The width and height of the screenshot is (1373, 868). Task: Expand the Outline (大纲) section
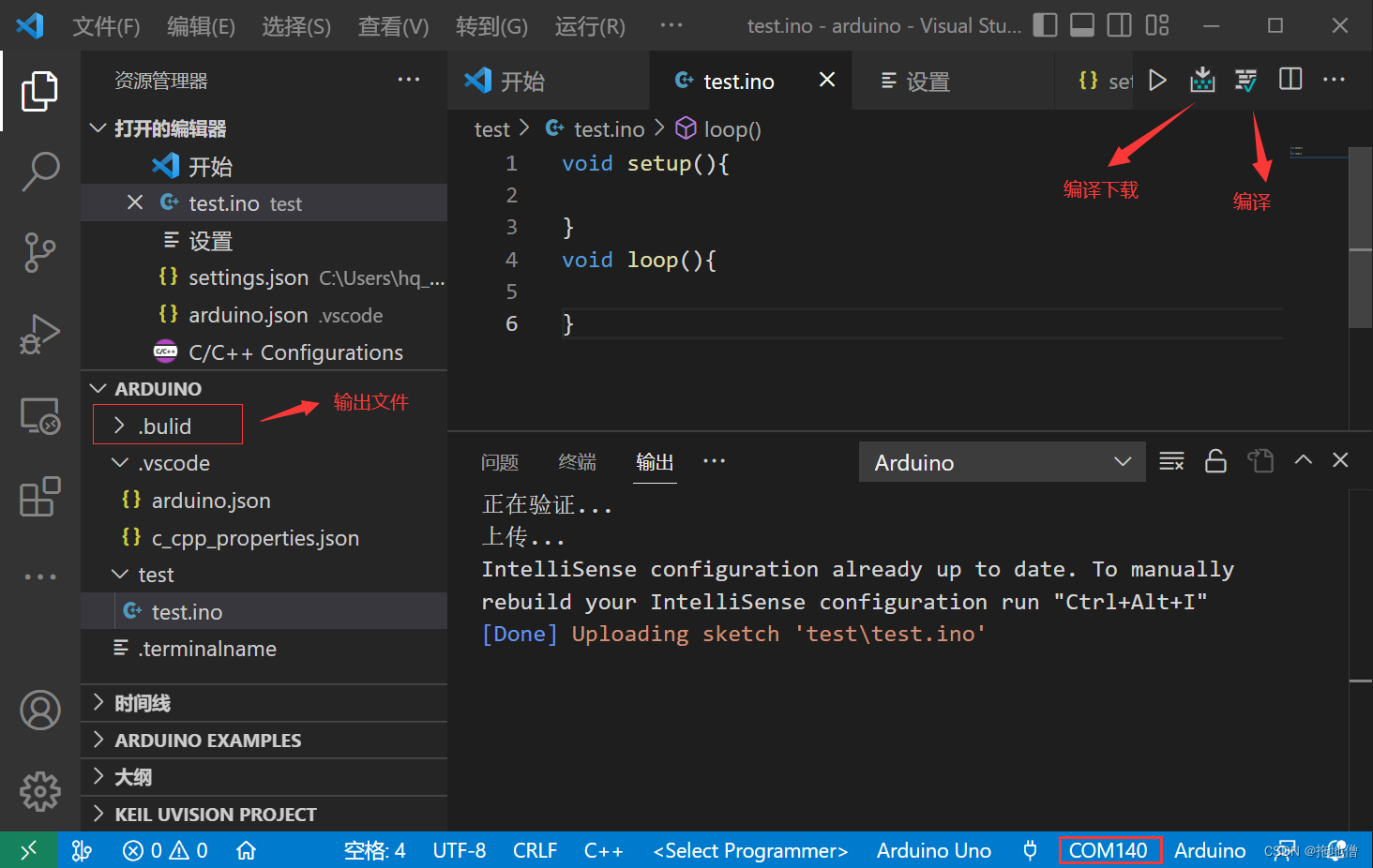pos(98,776)
